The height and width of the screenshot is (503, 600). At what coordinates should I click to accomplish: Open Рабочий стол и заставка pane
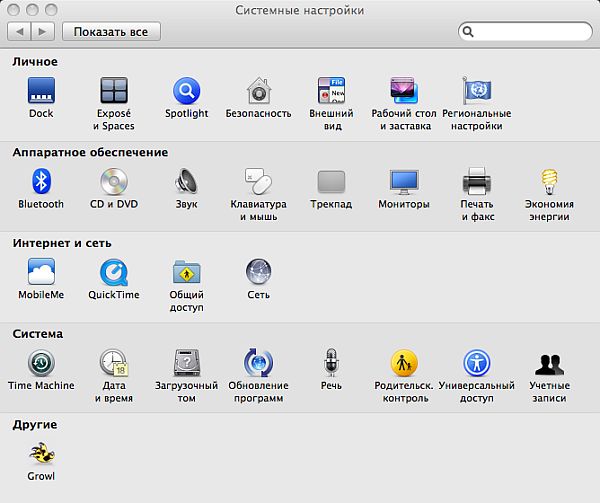pyautogui.click(x=404, y=91)
